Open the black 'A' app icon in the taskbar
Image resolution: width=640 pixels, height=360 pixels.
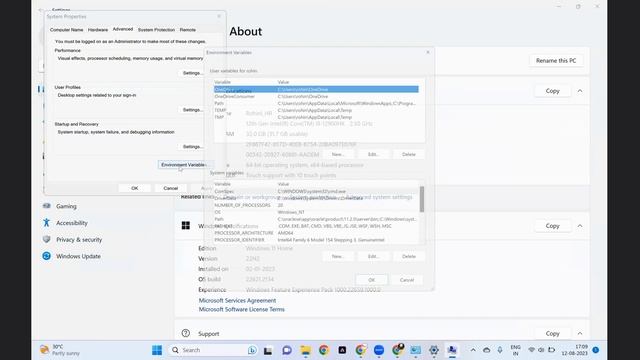[342, 350]
